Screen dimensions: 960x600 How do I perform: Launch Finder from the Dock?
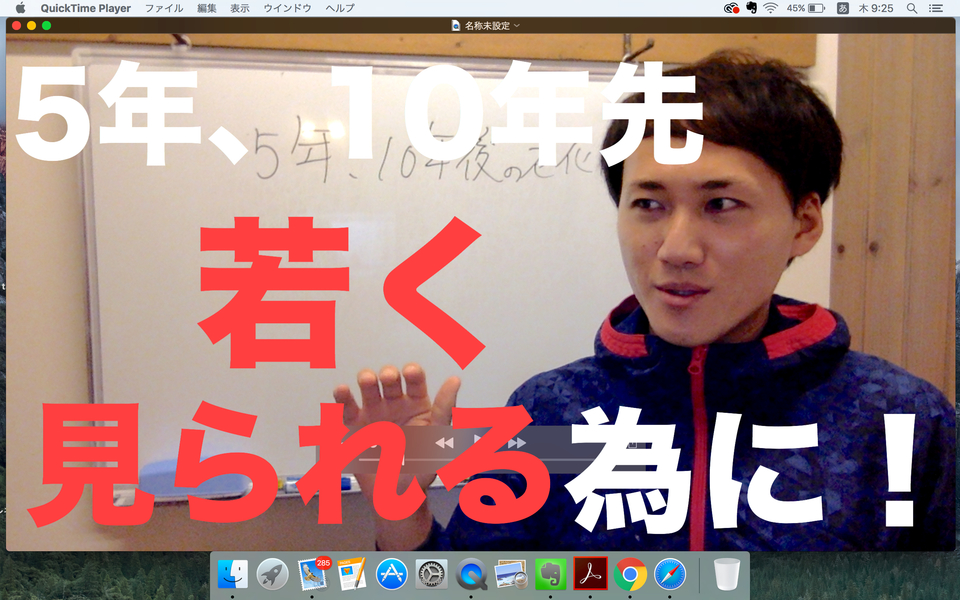click(232, 574)
